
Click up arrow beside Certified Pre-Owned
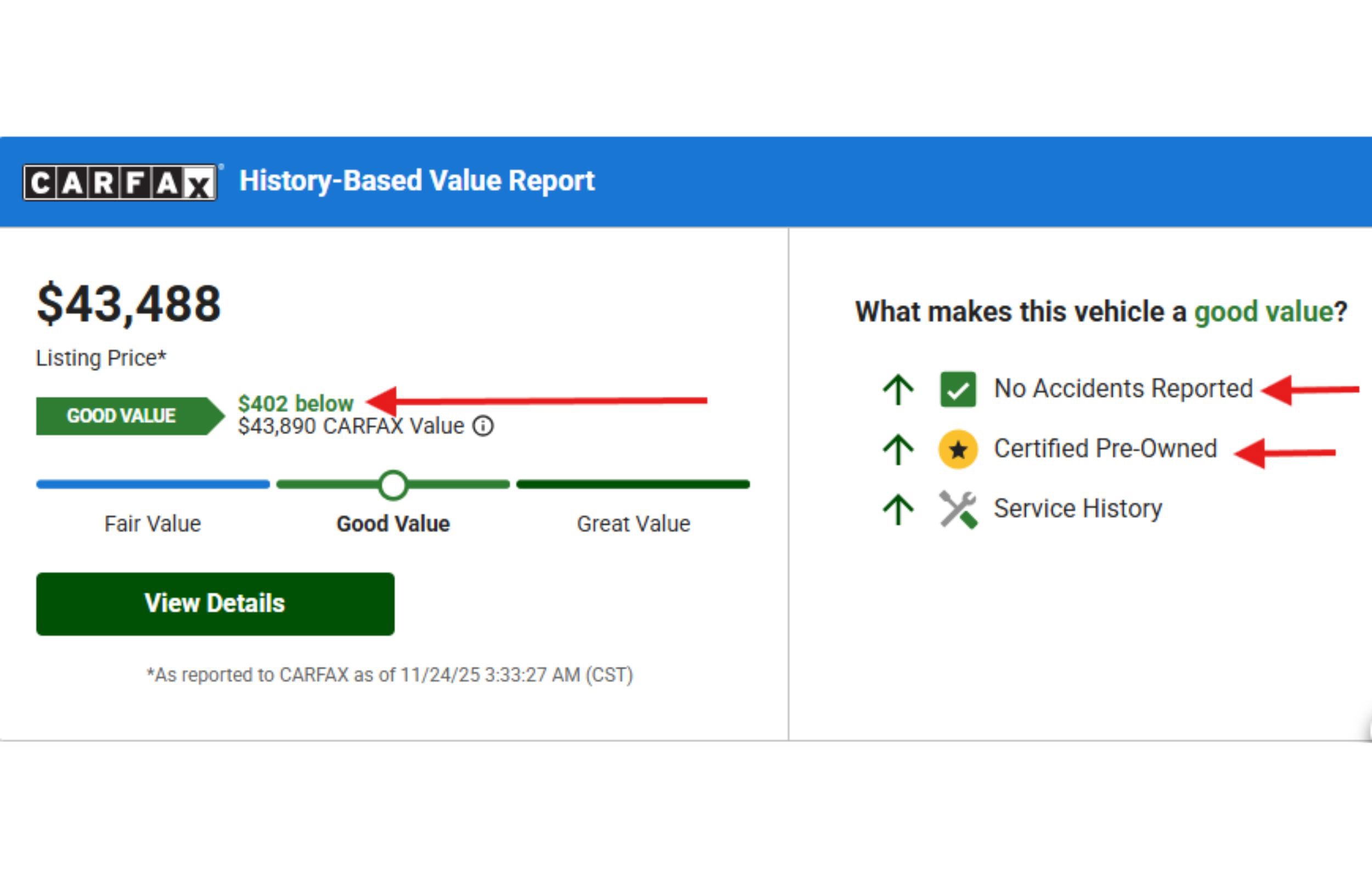[898, 449]
